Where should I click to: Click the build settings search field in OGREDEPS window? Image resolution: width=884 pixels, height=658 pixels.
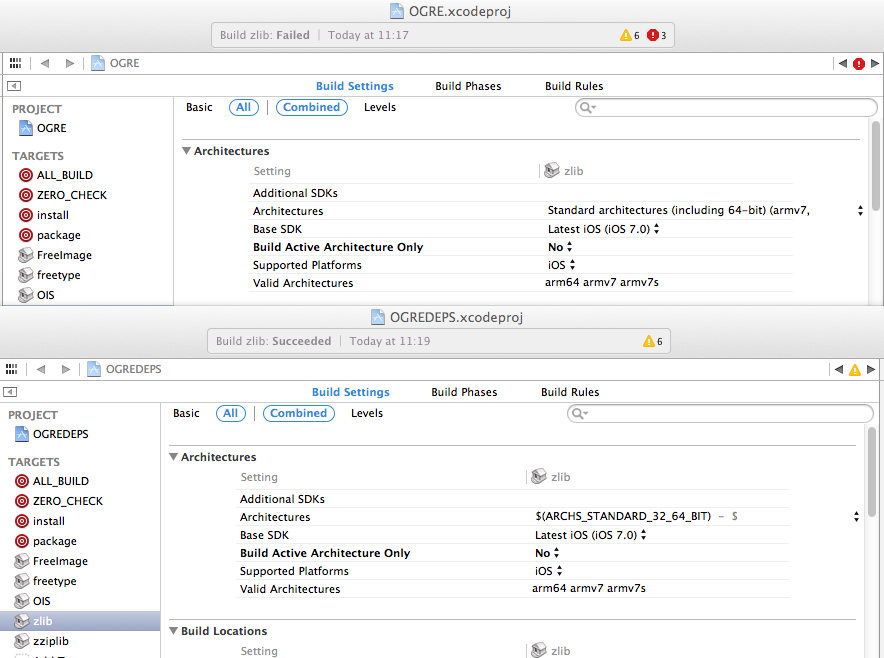(x=721, y=413)
